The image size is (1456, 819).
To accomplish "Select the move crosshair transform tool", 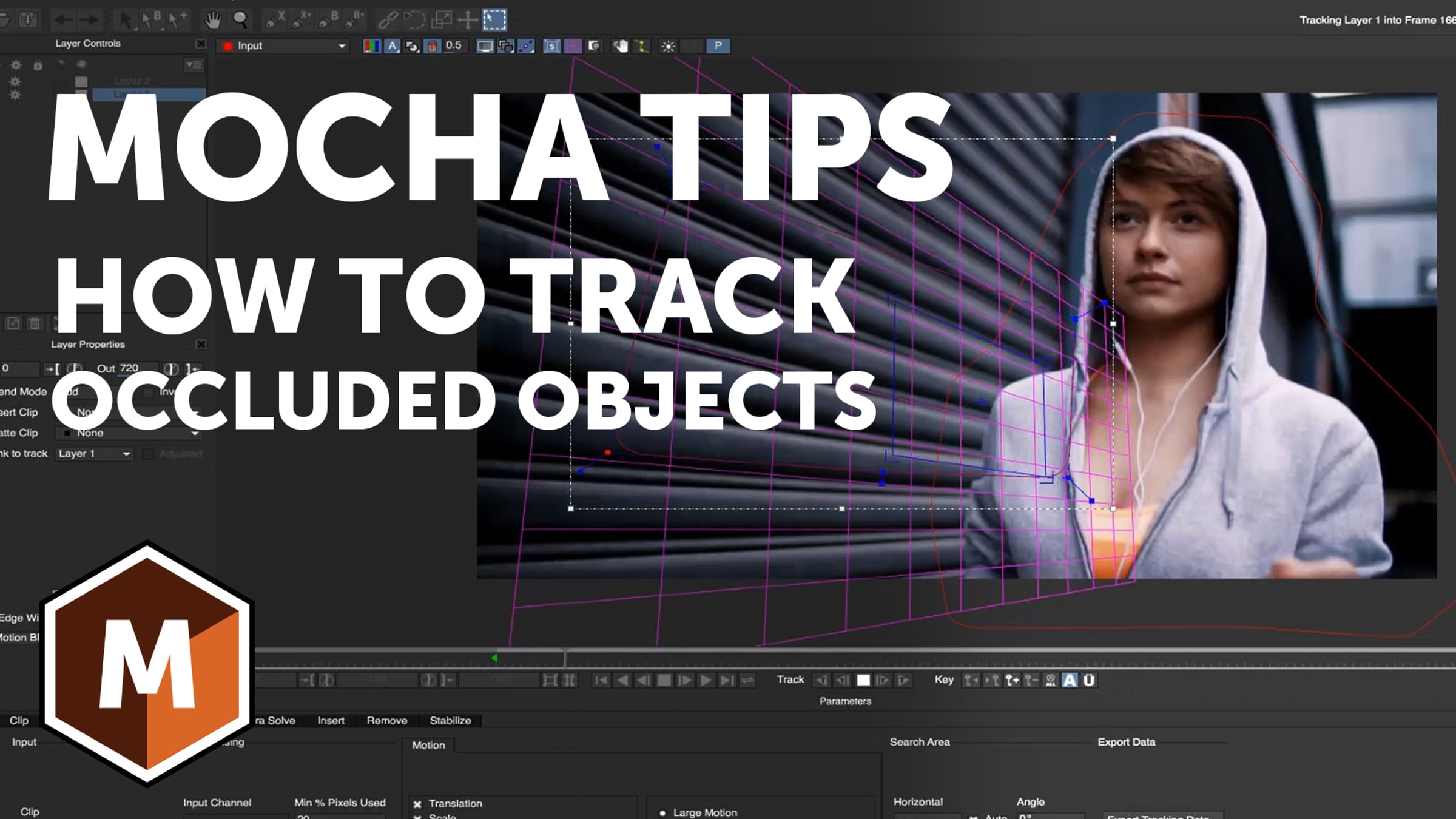I will click(467, 20).
